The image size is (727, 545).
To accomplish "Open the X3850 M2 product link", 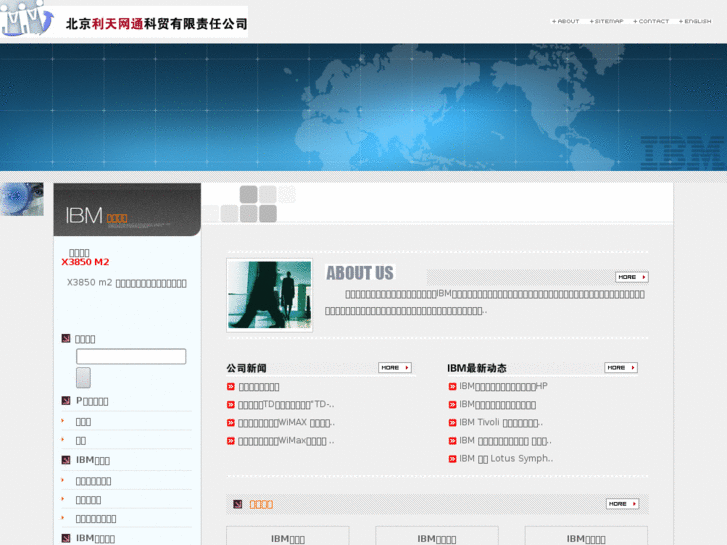I will 85,262.
